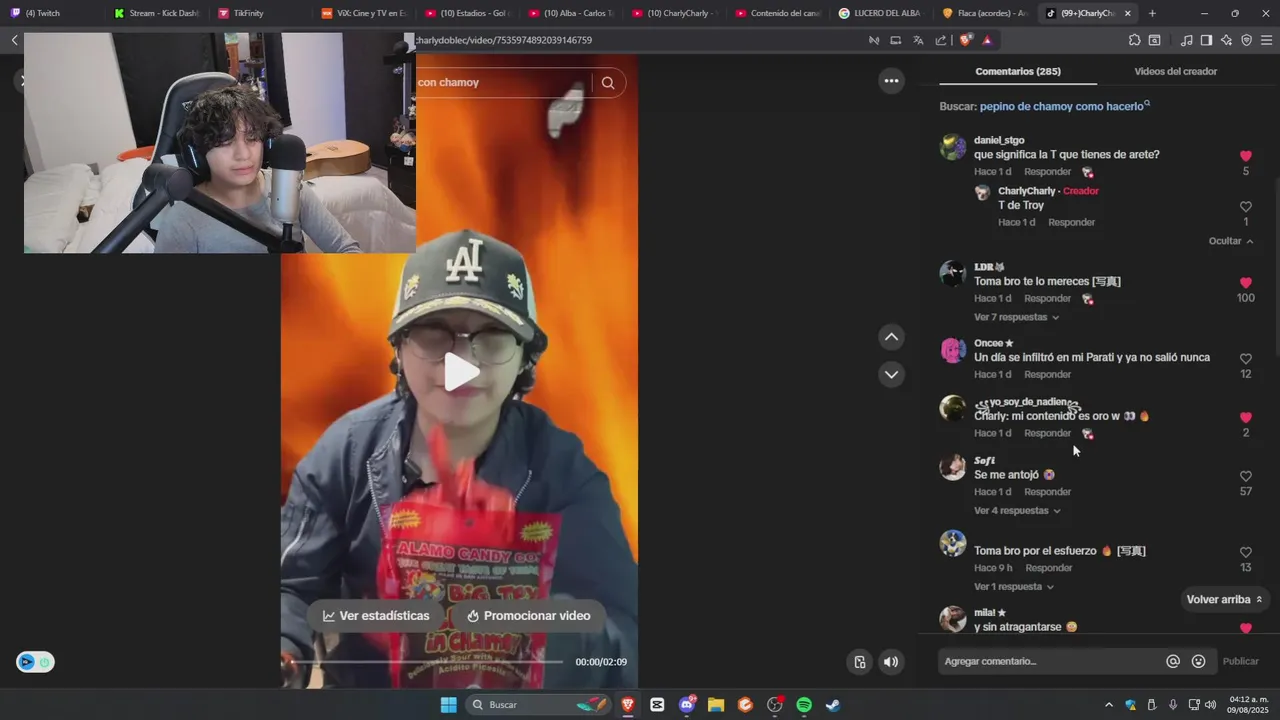The width and height of the screenshot is (1280, 720).
Task: Click Publicar button
Action: click(1240, 661)
